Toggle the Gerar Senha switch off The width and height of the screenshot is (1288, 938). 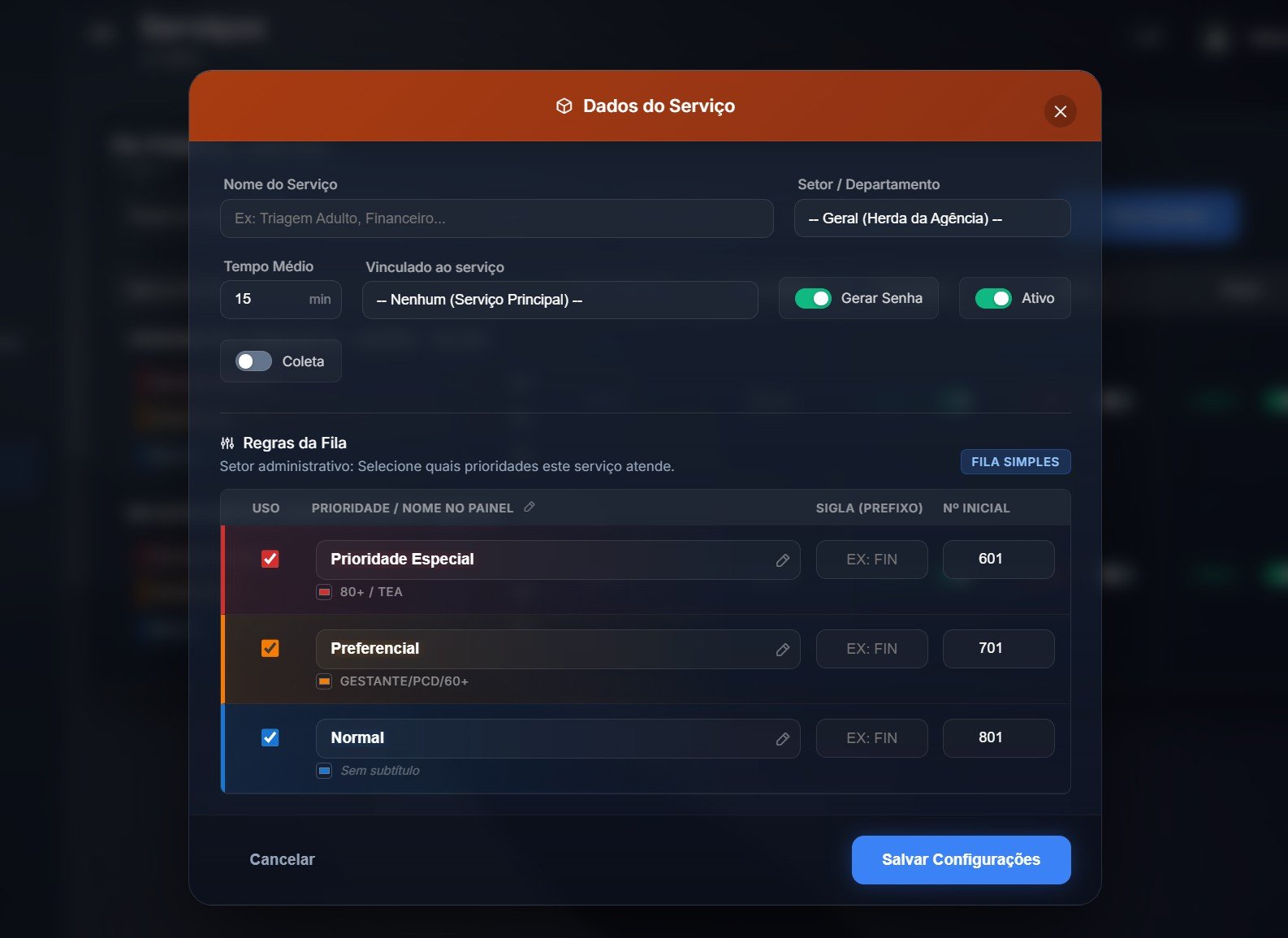tap(813, 299)
